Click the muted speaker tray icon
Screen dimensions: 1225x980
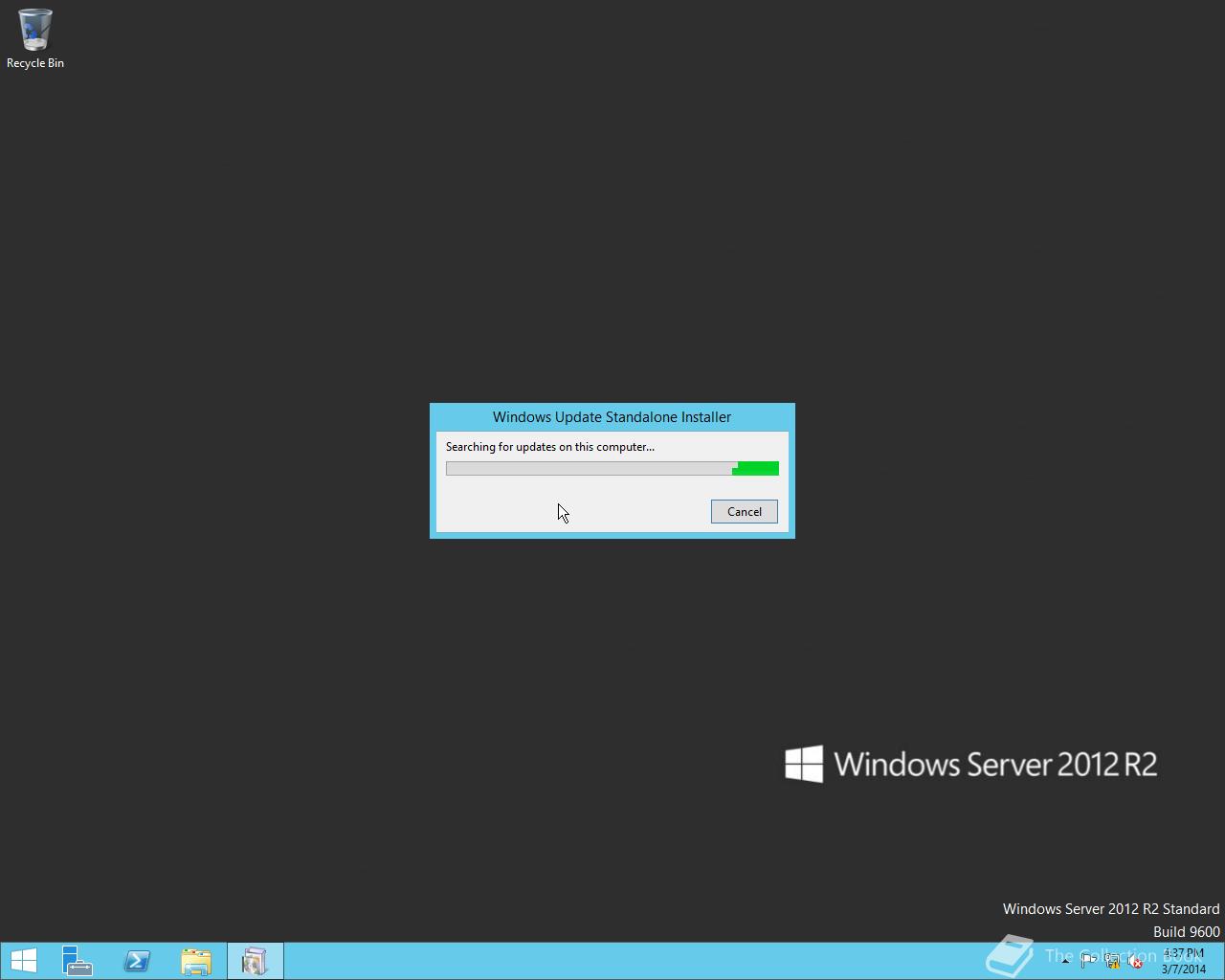[1135, 962]
